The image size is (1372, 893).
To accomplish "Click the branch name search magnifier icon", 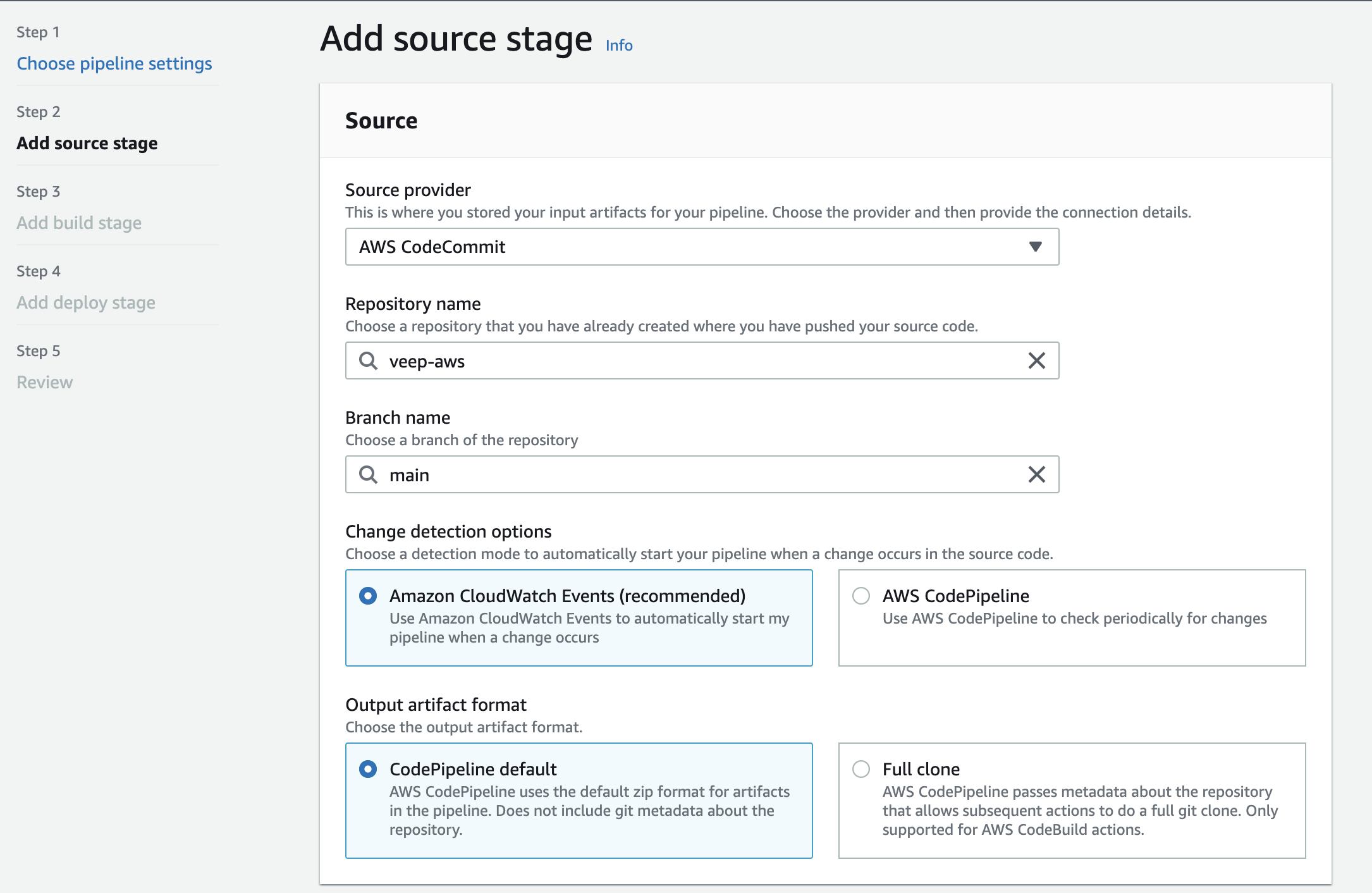I will click(367, 474).
